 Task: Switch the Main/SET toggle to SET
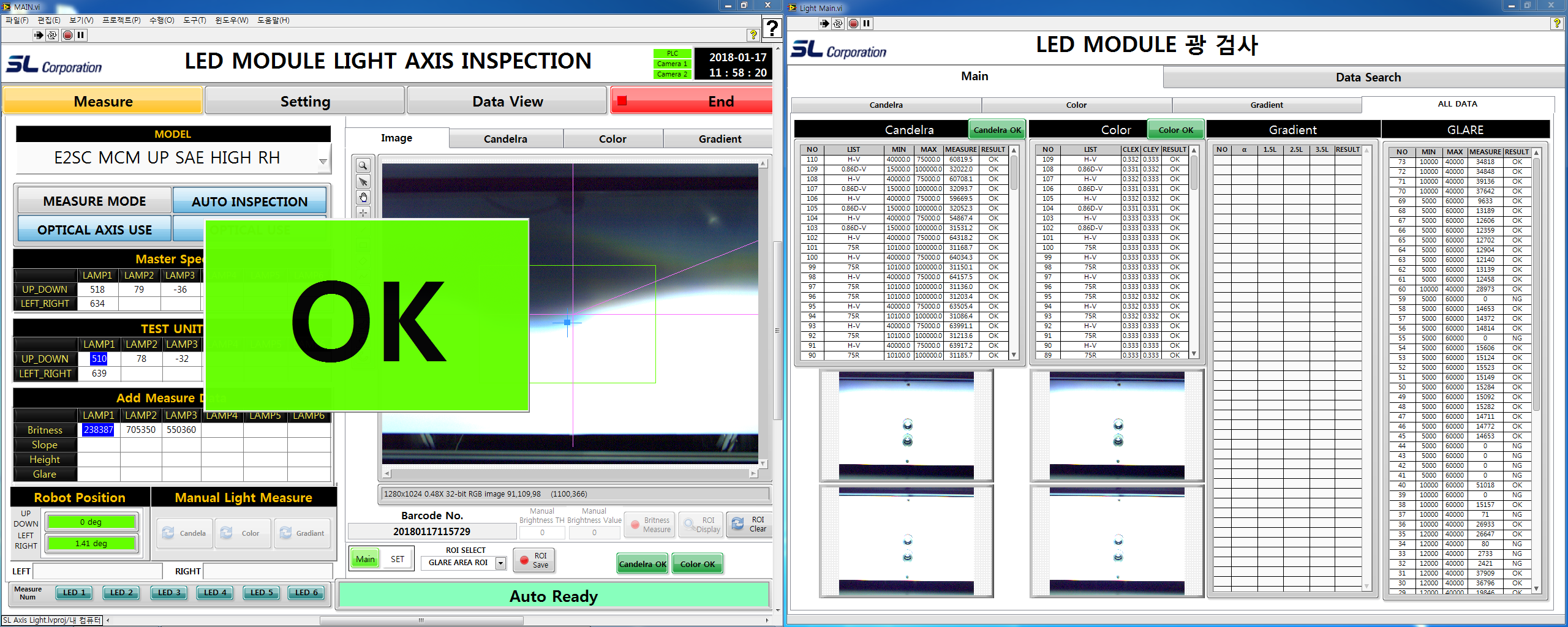(x=398, y=559)
